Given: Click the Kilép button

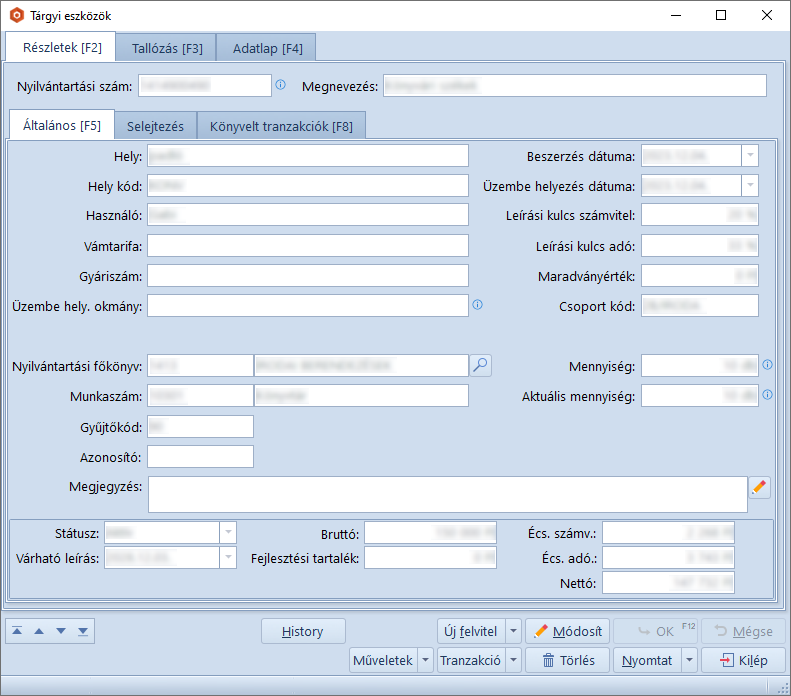Looking at the screenshot, I should [x=743, y=660].
